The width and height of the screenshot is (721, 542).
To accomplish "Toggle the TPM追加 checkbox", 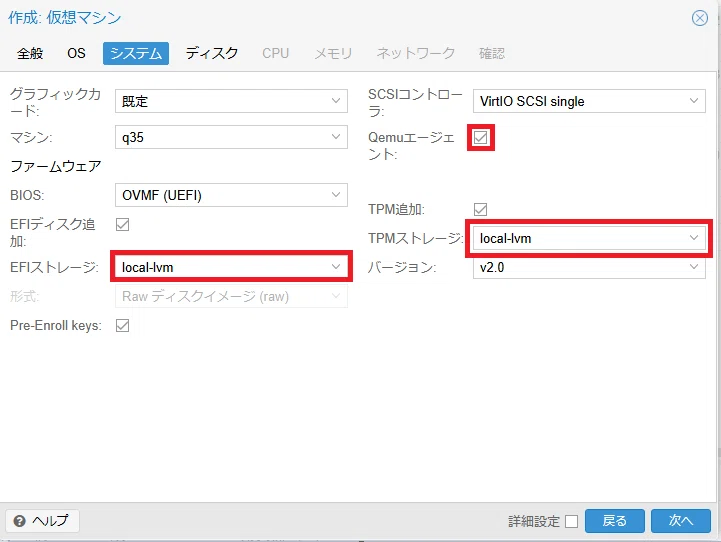I will pyautogui.click(x=481, y=210).
